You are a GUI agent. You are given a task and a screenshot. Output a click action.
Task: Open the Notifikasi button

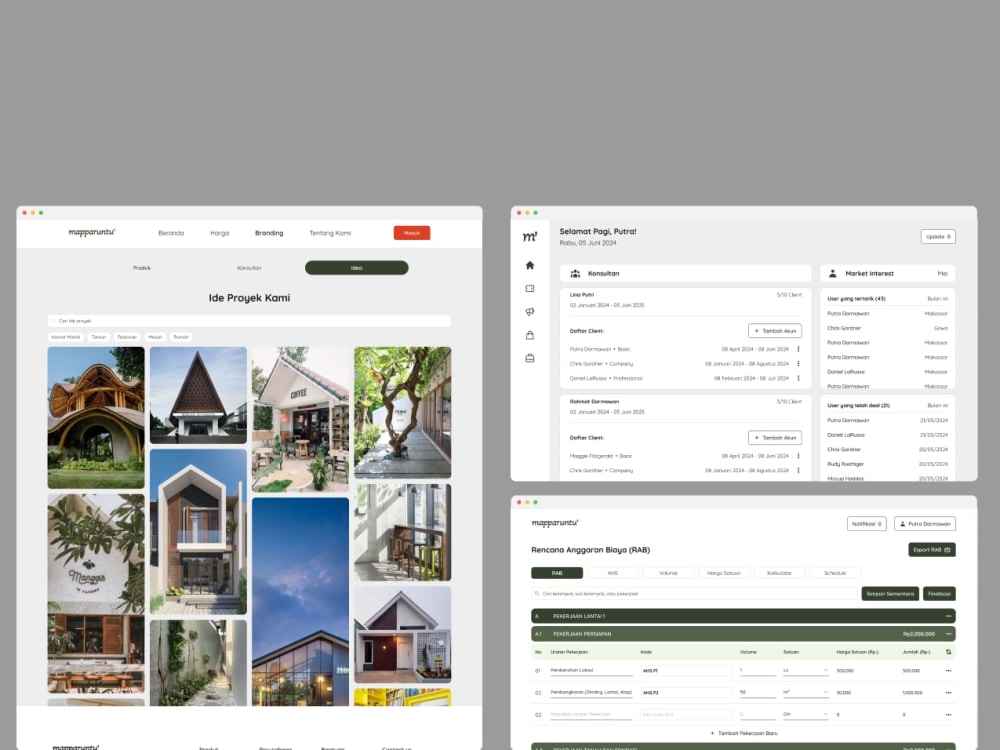(x=866, y=524)
